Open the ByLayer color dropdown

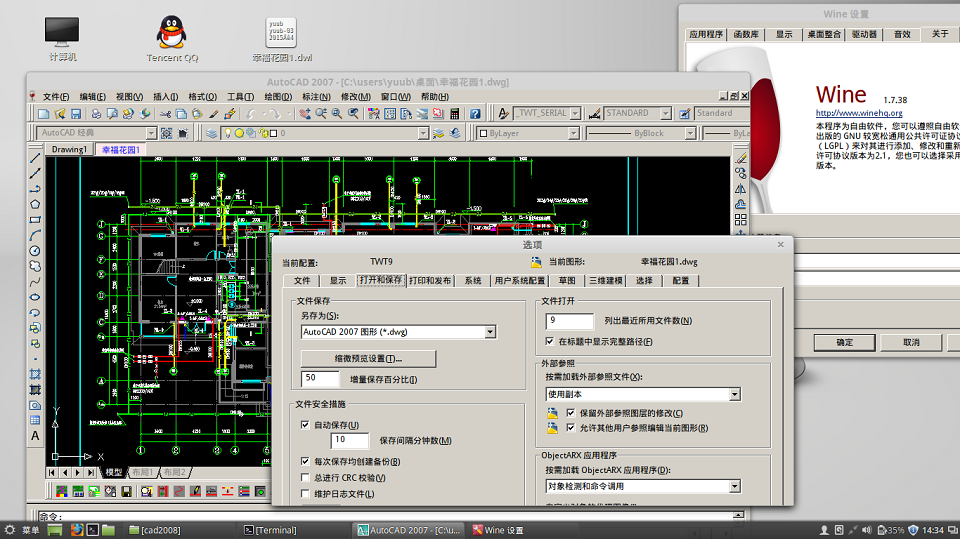pyautogui.click(x=573, y=133)
